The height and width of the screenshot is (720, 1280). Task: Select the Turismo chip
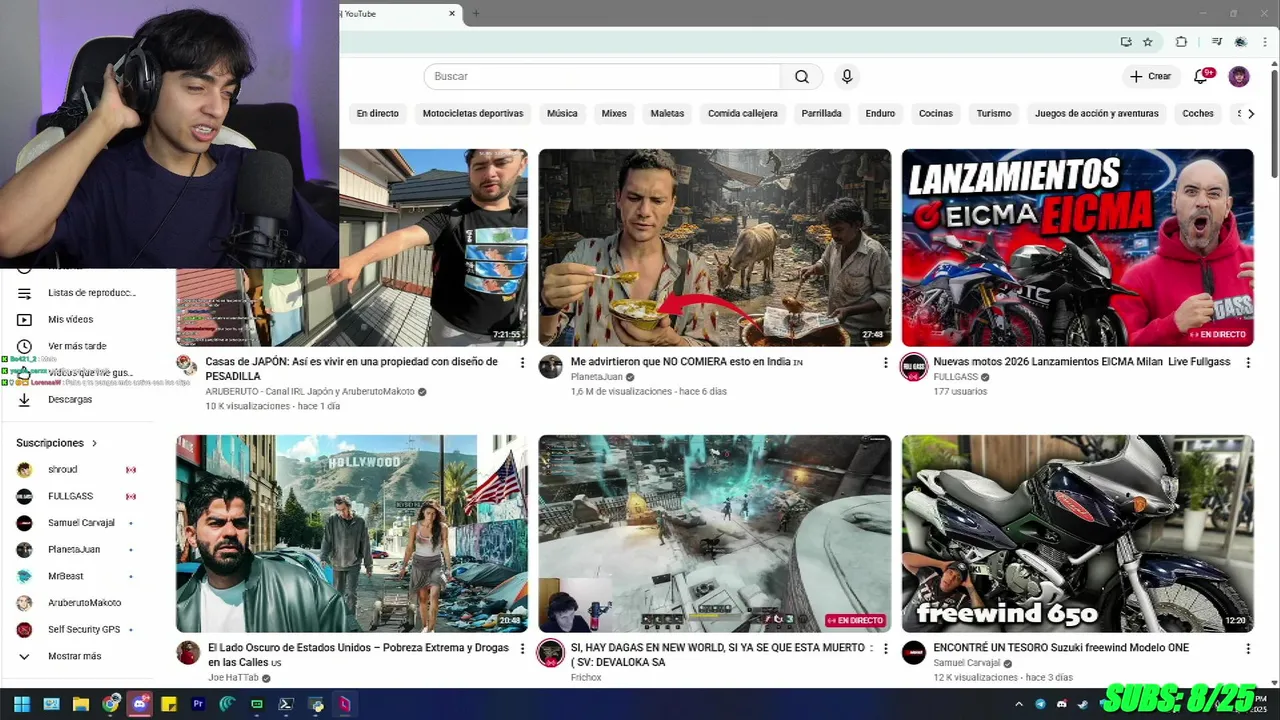pyautogui.click(x=994, y=114)
